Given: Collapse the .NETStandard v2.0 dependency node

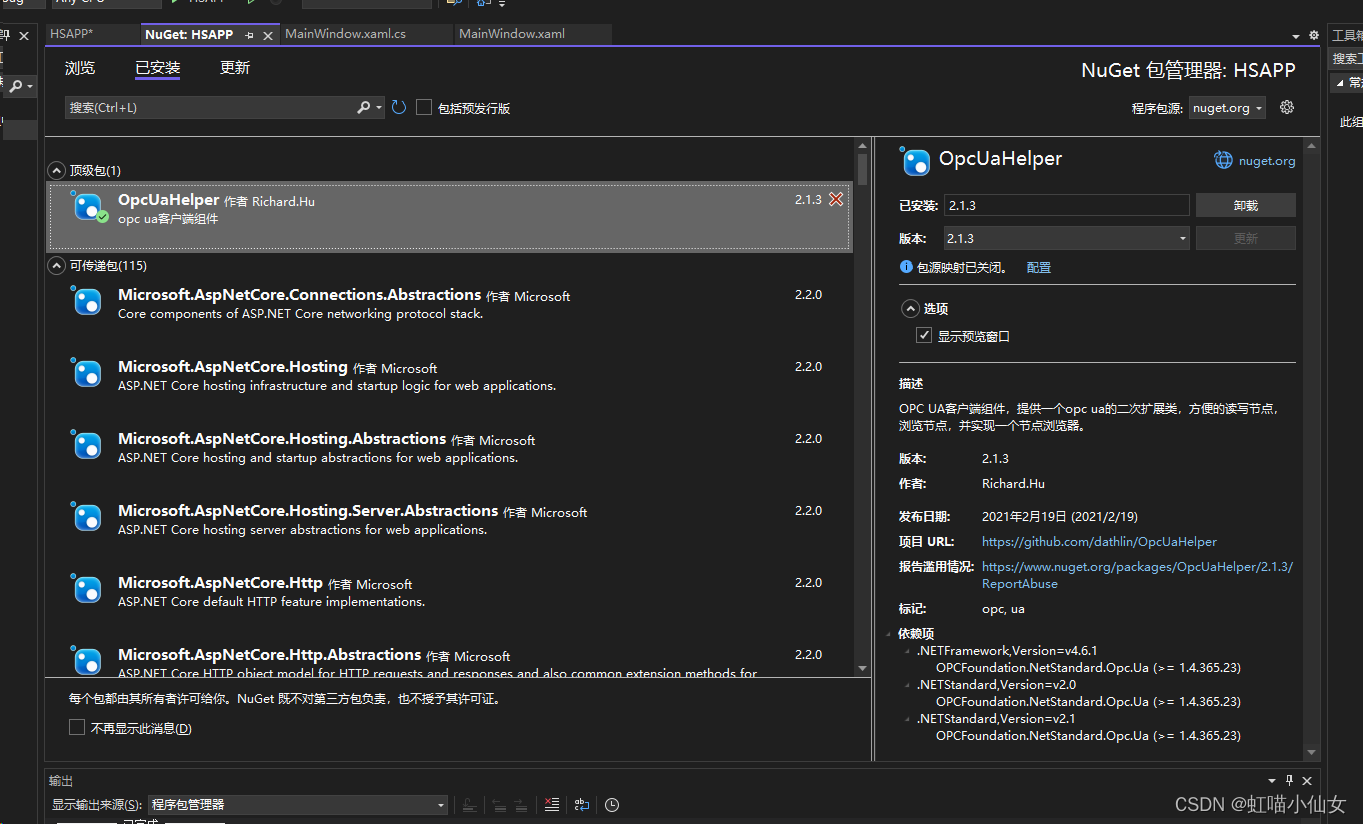Looking at the screenshot, I should point(907,684).
